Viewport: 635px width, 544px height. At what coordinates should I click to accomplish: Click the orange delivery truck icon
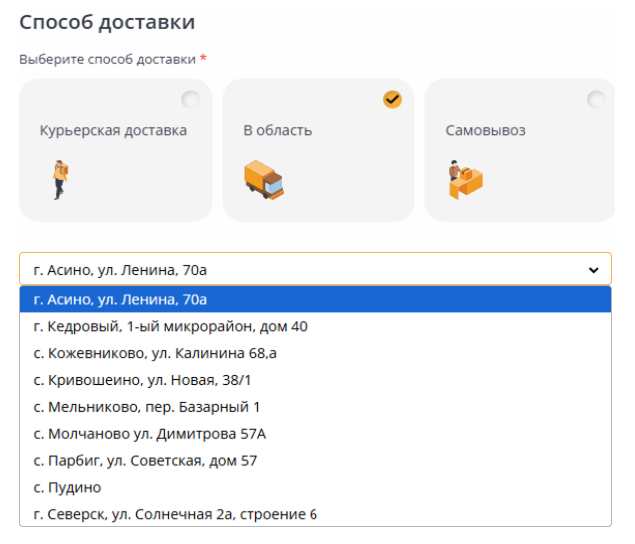point(264,179)
